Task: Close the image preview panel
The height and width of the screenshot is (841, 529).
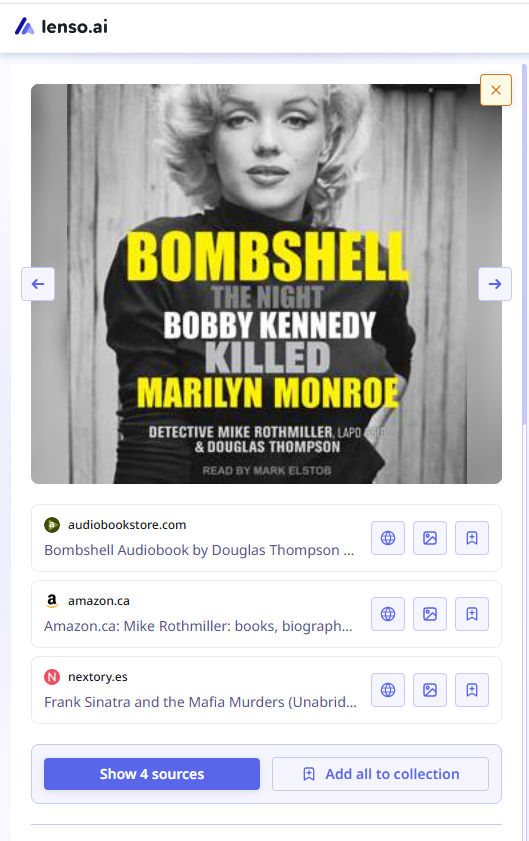Action: tap(496, 90)
